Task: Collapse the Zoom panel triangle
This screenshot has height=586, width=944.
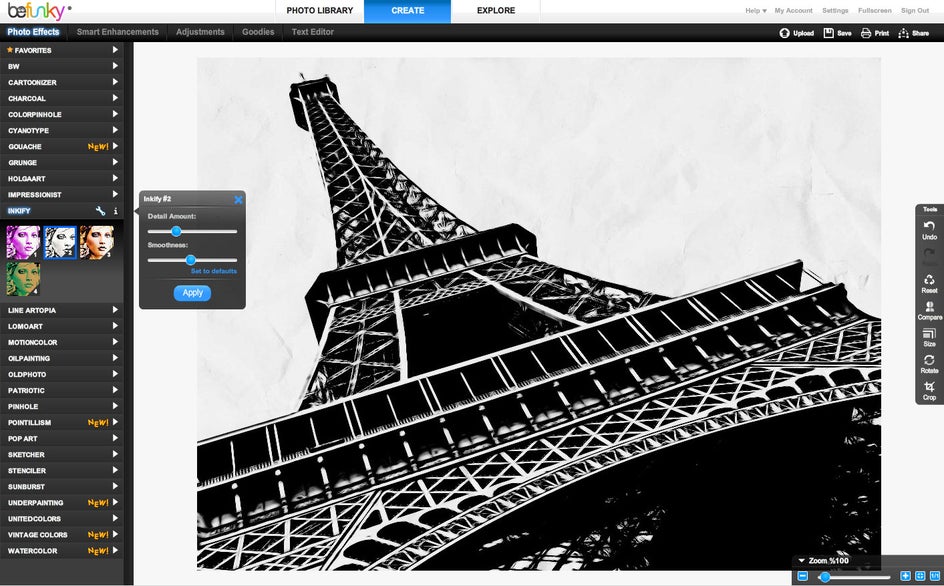Action: 801,561
